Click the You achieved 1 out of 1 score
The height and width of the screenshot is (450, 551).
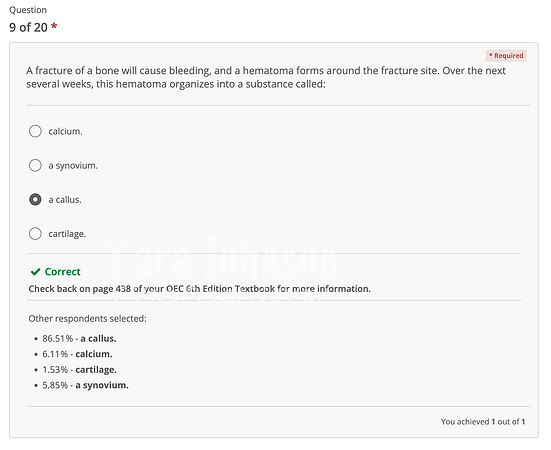tap(483, 422)
